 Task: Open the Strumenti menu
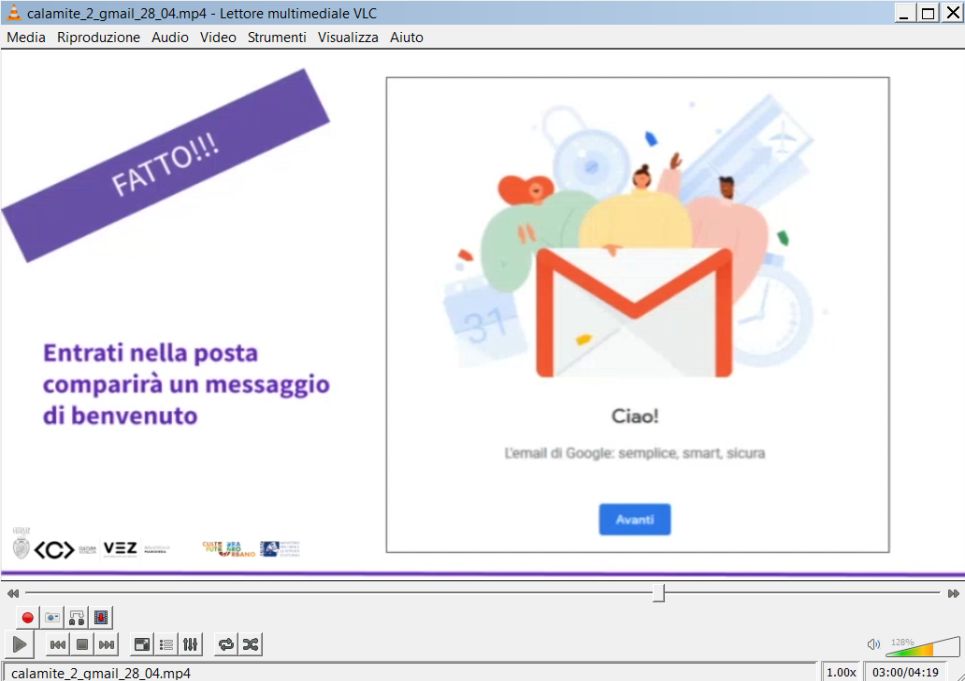pos(277,38)
